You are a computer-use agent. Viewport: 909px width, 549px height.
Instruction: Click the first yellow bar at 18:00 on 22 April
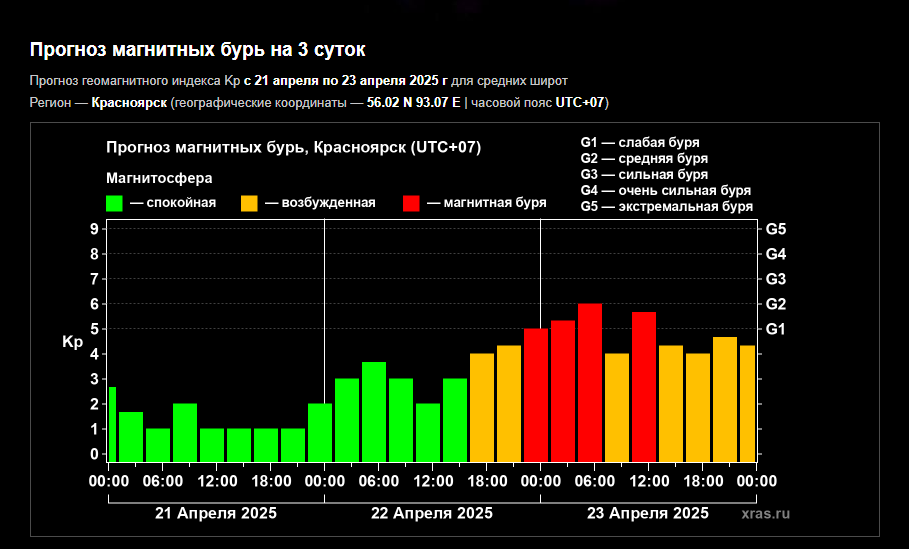click(482, 408)
